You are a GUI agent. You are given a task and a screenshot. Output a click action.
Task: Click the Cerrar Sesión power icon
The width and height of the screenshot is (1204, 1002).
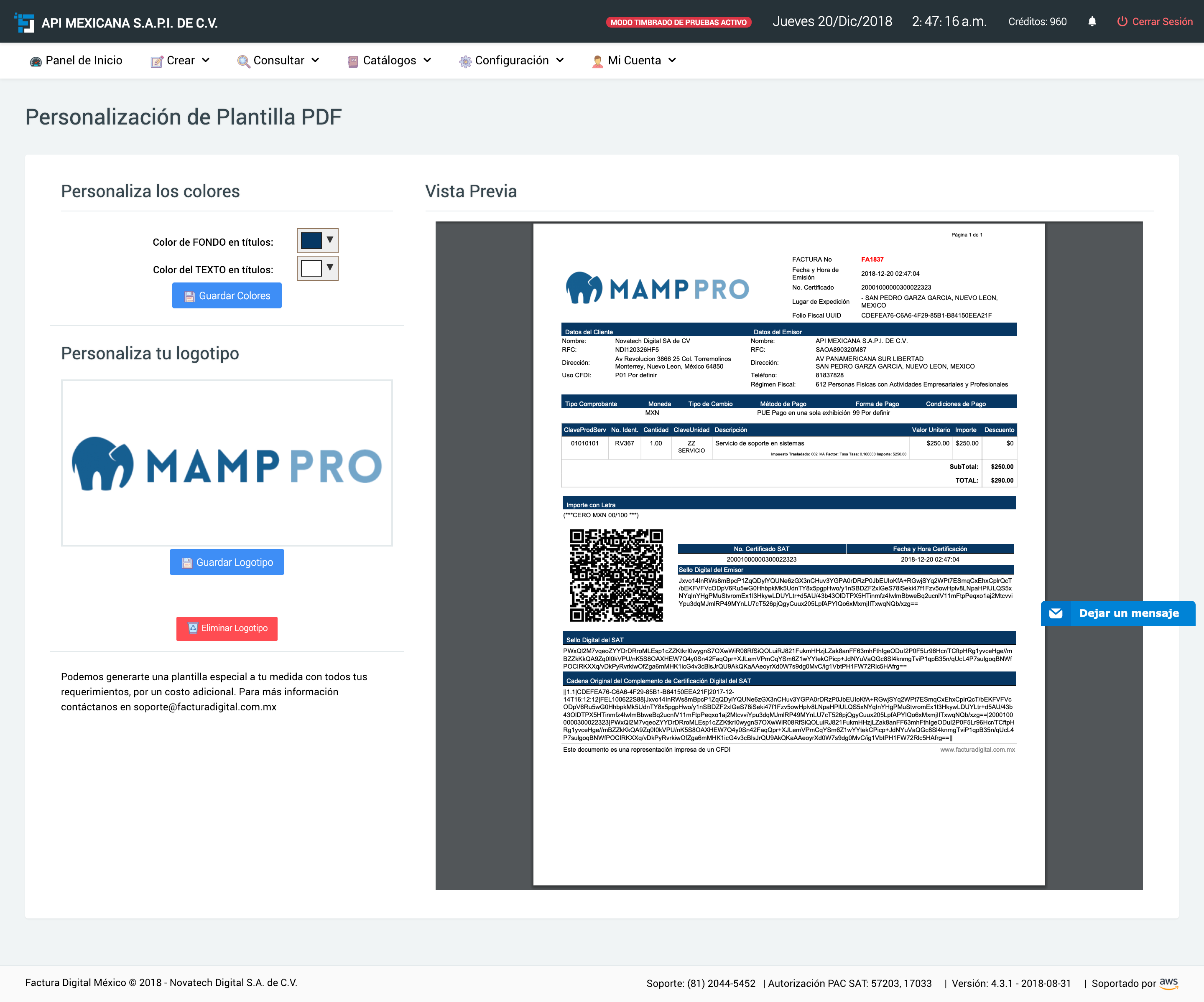(1122, 22)
